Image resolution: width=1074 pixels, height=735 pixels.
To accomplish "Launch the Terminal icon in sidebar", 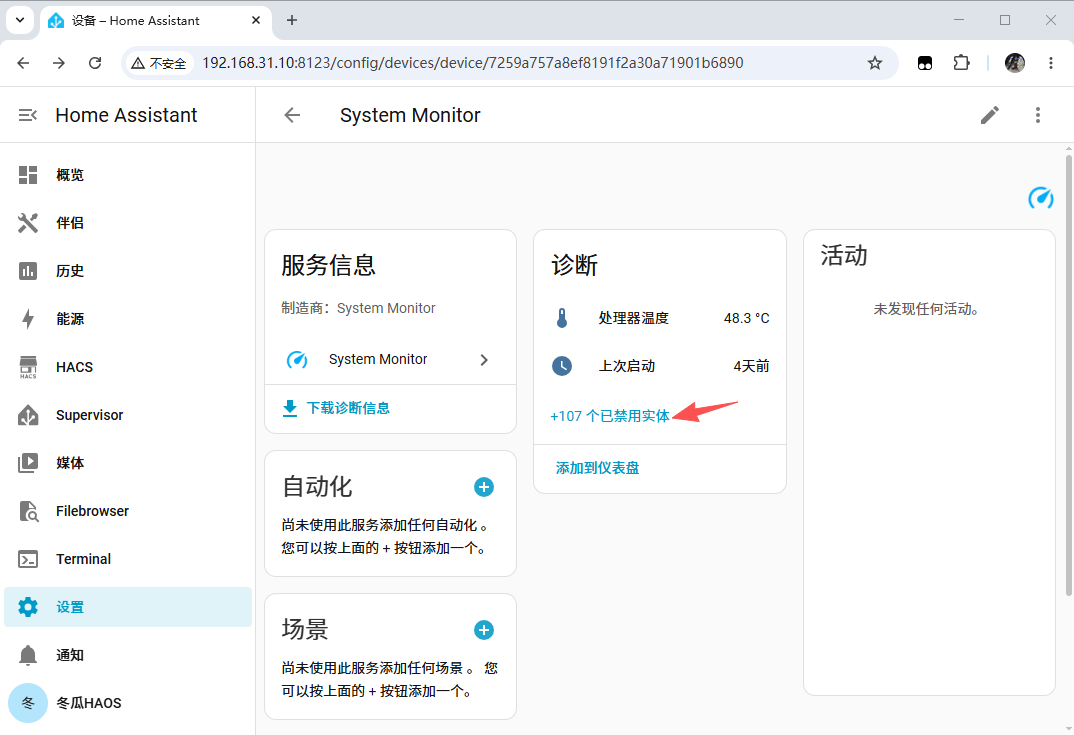I will 28,559.
